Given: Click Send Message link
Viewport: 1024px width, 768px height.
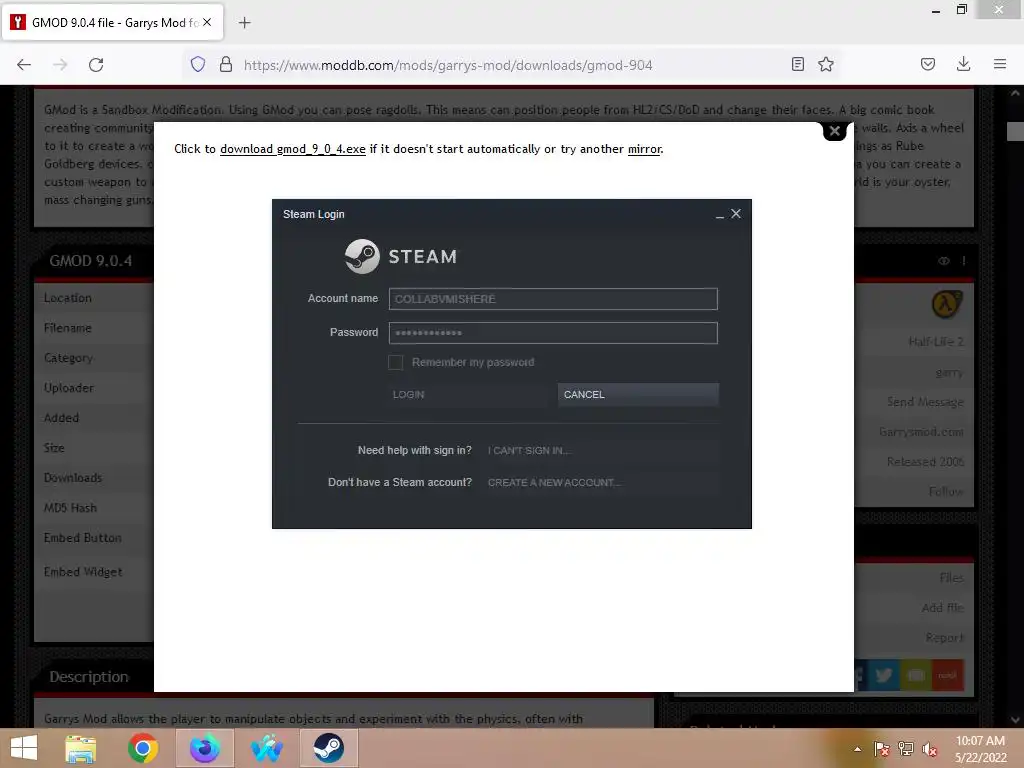Looking at the screenshot, I should click(925, 402).
